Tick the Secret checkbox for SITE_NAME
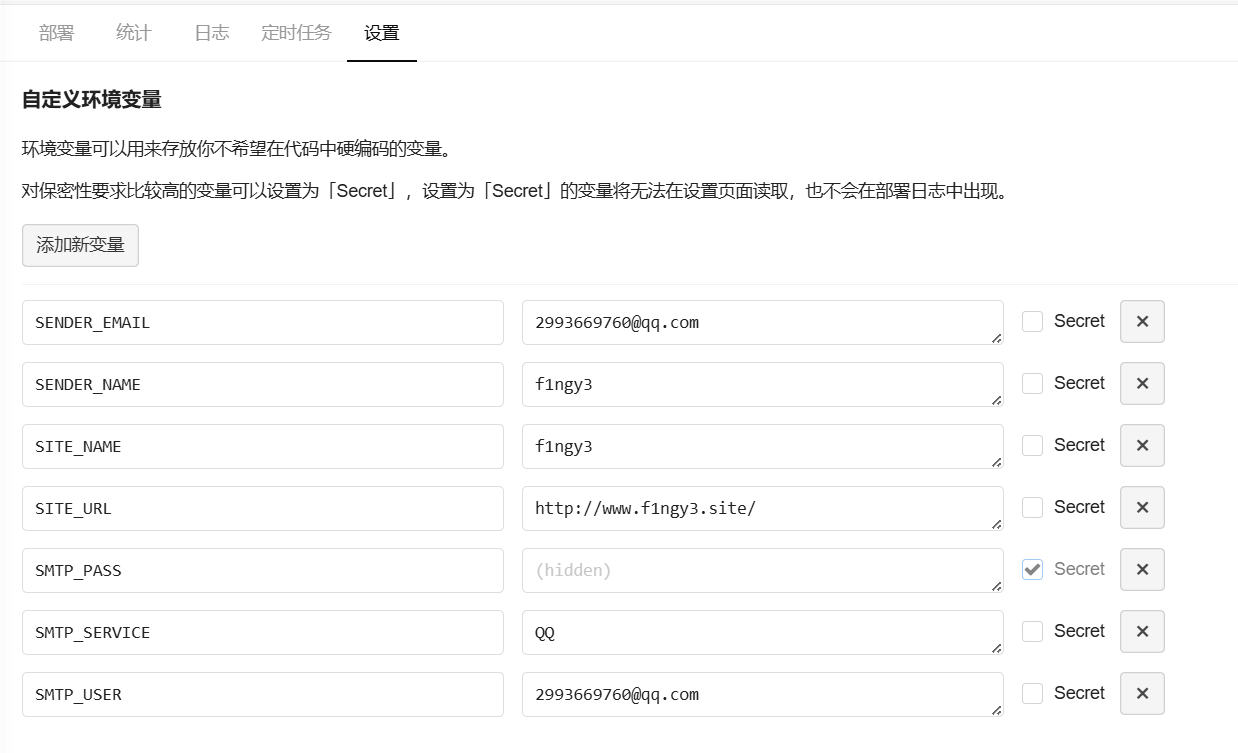Screen dimensions: 1238x753 [x=1032, y=445]
